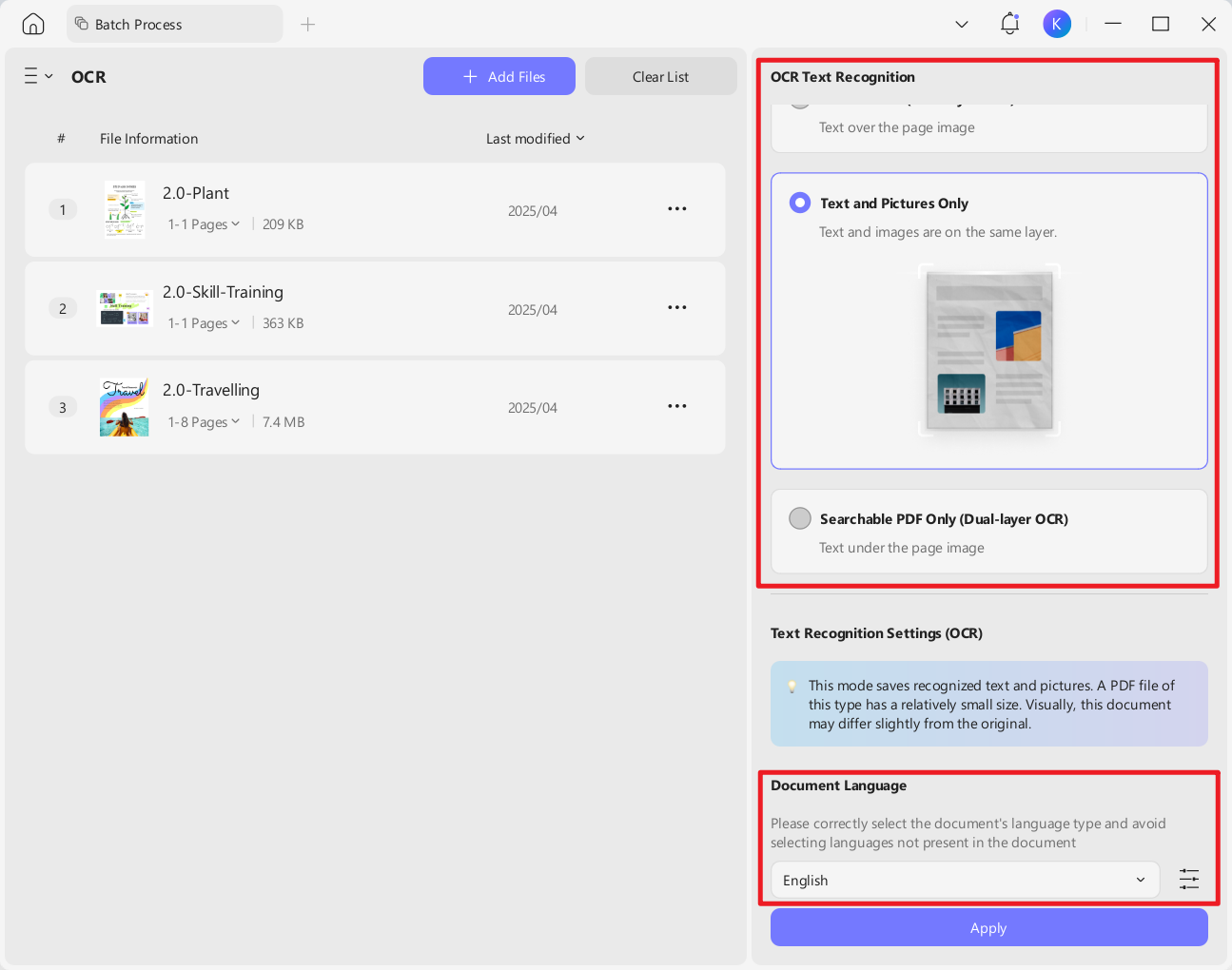
Task: Open the 2.0-Skill-Training file thumbnail
Action: [125, 308]
